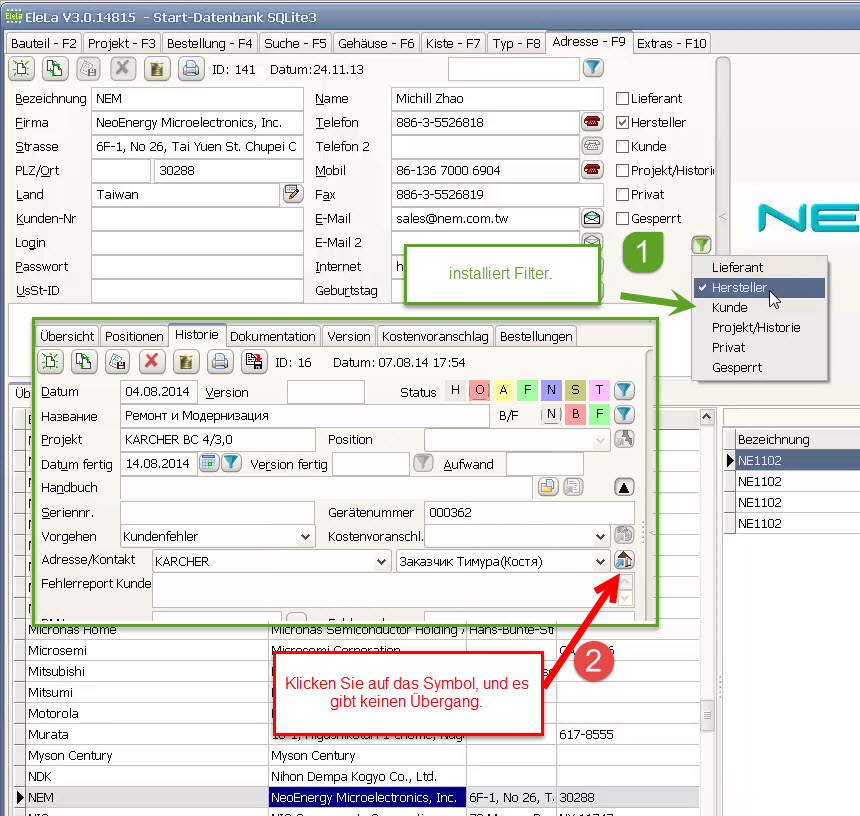Switch to the Kostenvoranschlag tab

click(435, 336)
